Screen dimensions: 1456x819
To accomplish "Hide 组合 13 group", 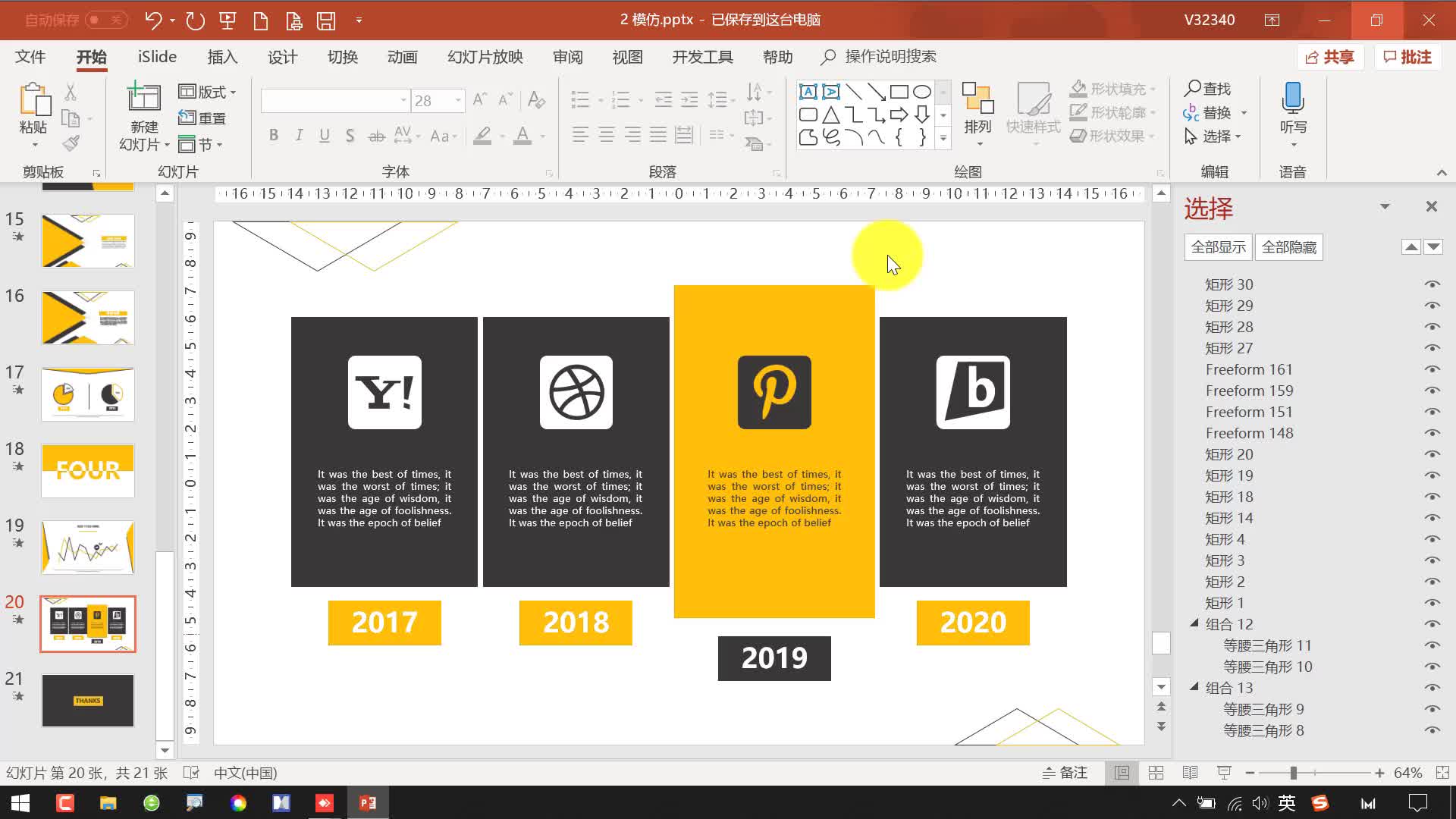I will (1432, 688).
